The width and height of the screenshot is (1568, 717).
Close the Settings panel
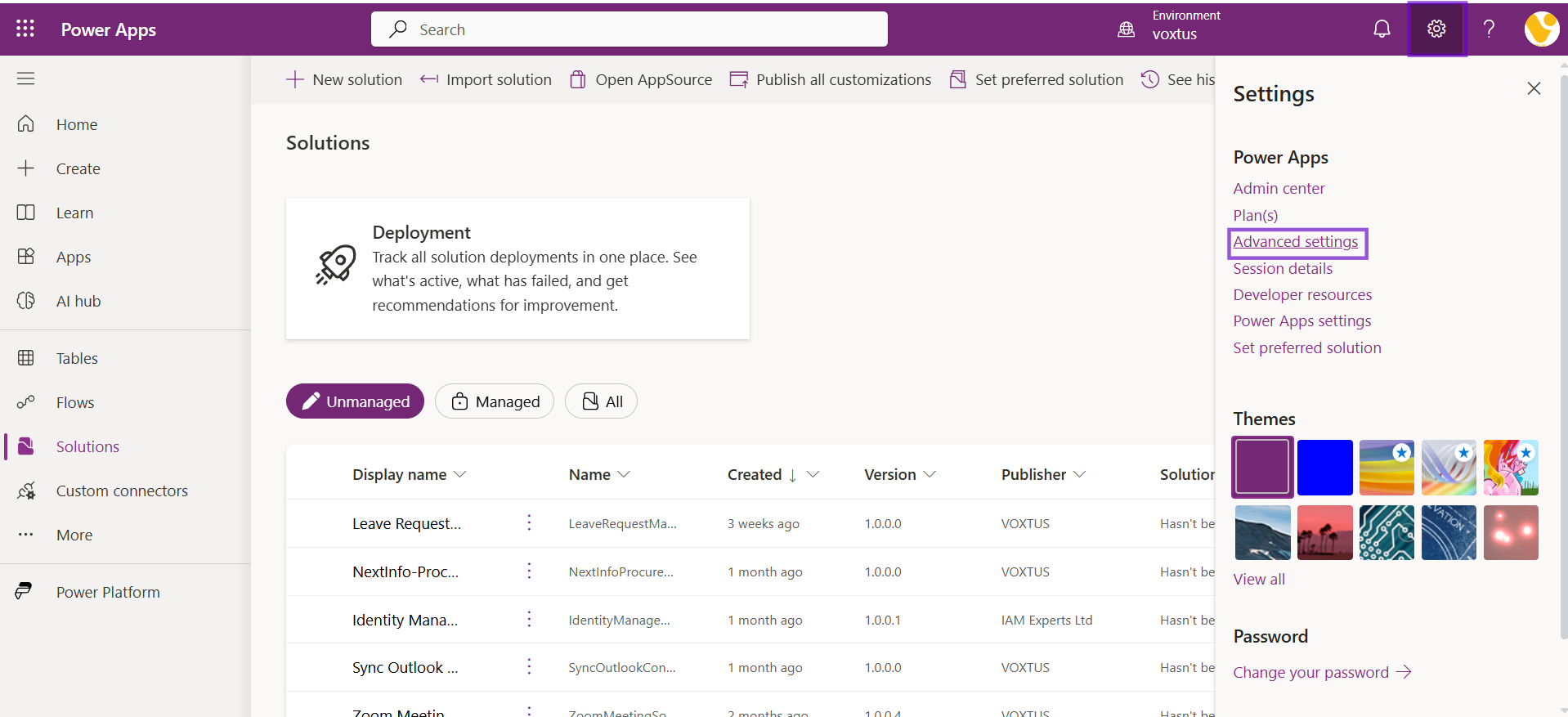tap(1534, 88)
